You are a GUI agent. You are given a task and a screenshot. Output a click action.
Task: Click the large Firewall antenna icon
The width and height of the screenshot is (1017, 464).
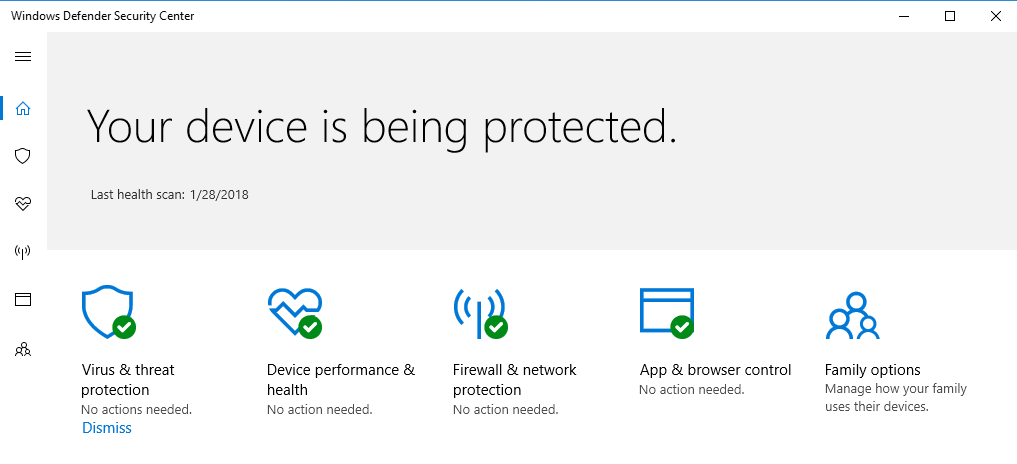click(x=481, y=313)
